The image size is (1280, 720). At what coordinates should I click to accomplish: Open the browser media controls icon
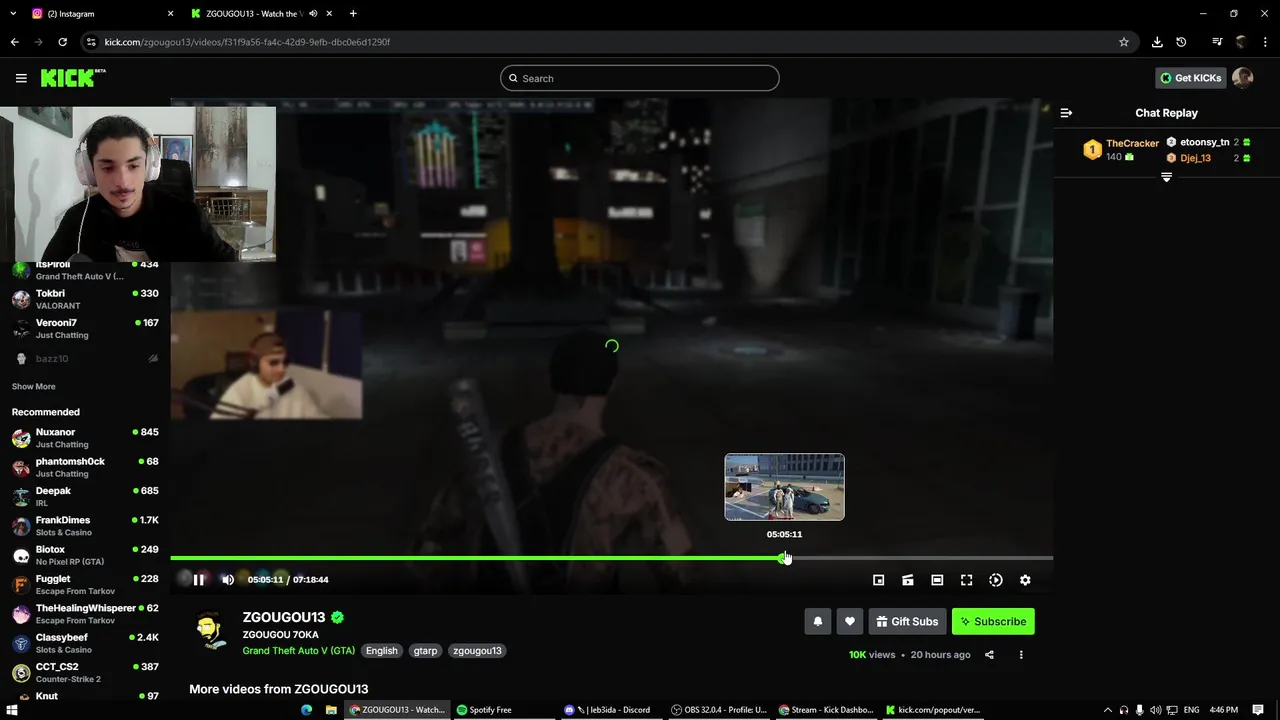click(1216, 42)
